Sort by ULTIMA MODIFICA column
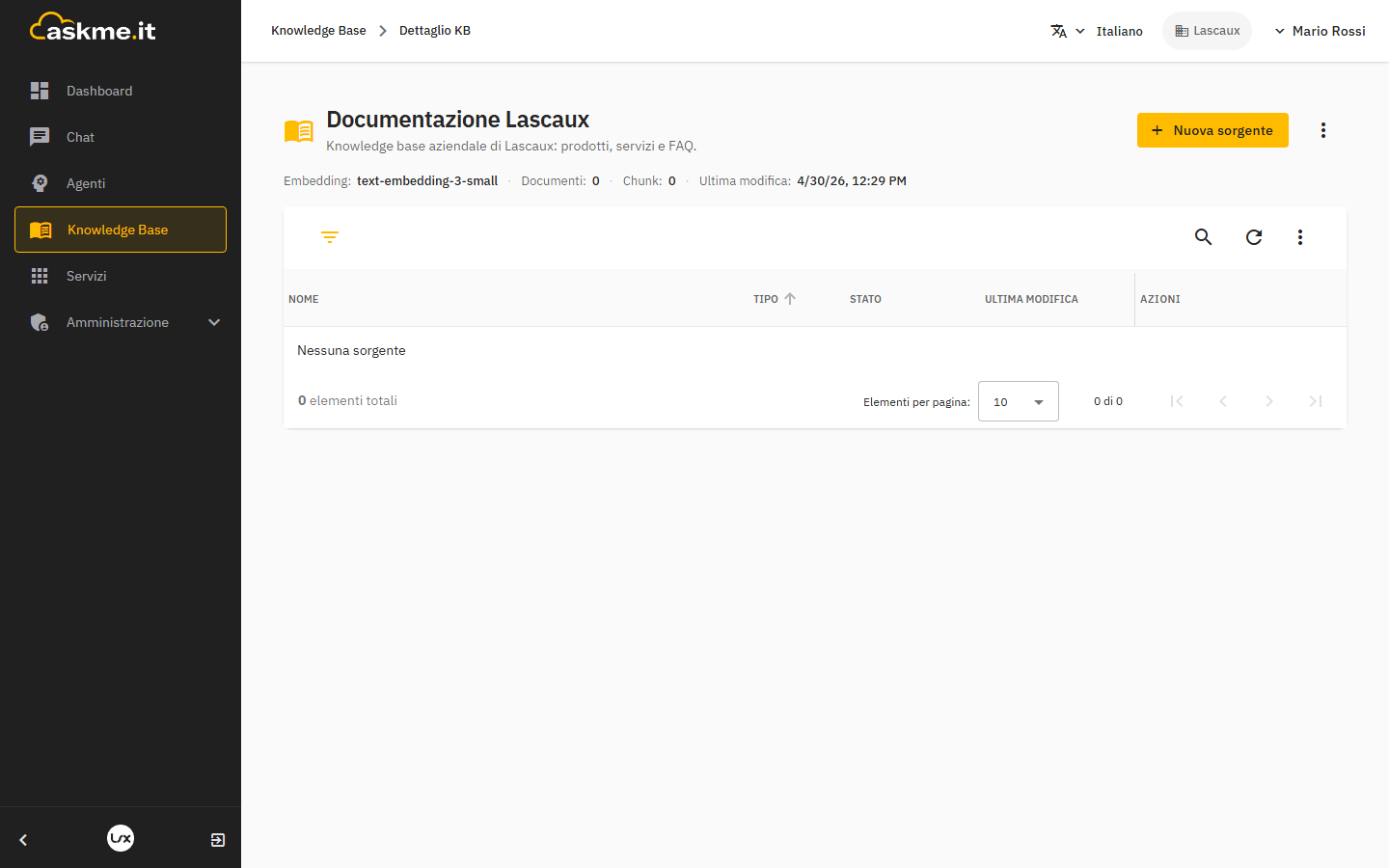This screenshot has height=868, width=1389. pyautogui.click(x=1031, y=300)
